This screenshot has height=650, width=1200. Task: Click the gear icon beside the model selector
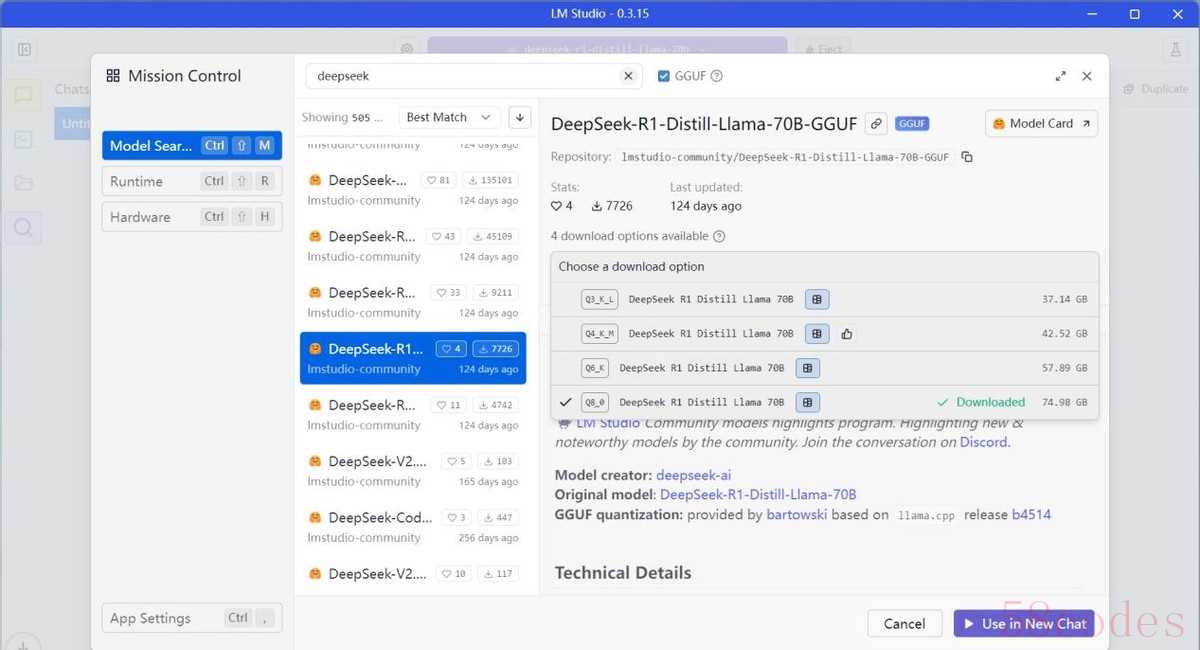pyautogui.click(x=406, y=49)
